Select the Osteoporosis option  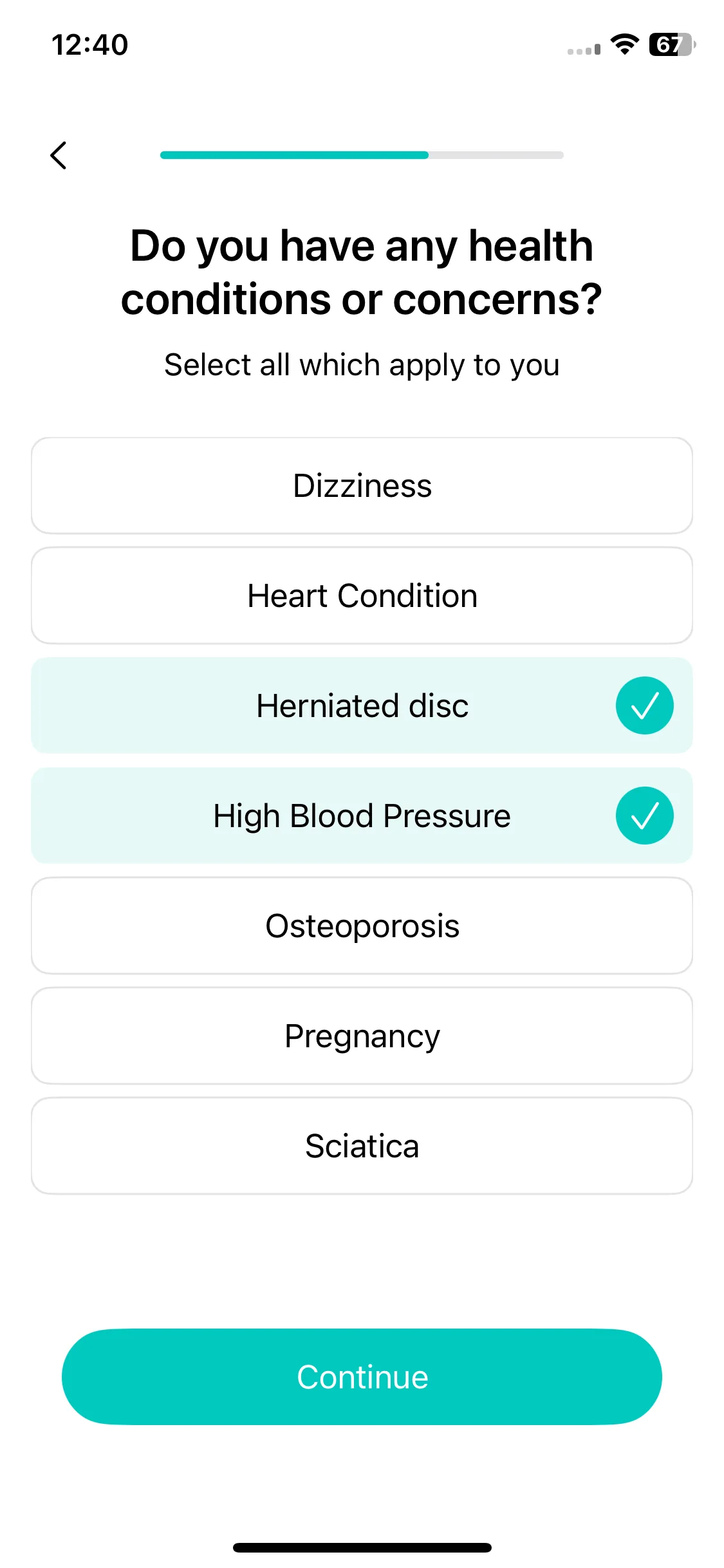[x=362, y=926]
